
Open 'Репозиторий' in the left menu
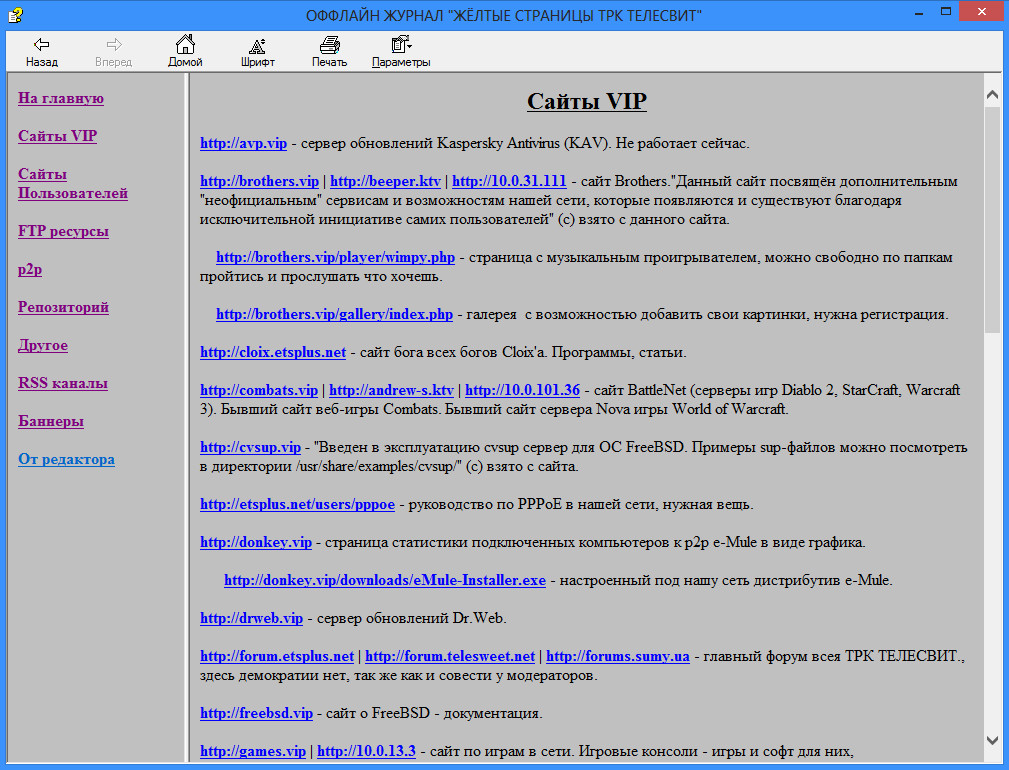[63, 307]
